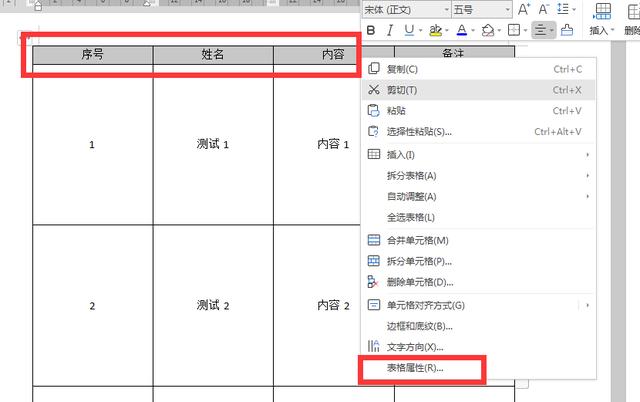This screenshot has height=402, width=640.
Task: Open the 插入(I) submenu entry
Action: click(478, 155)
